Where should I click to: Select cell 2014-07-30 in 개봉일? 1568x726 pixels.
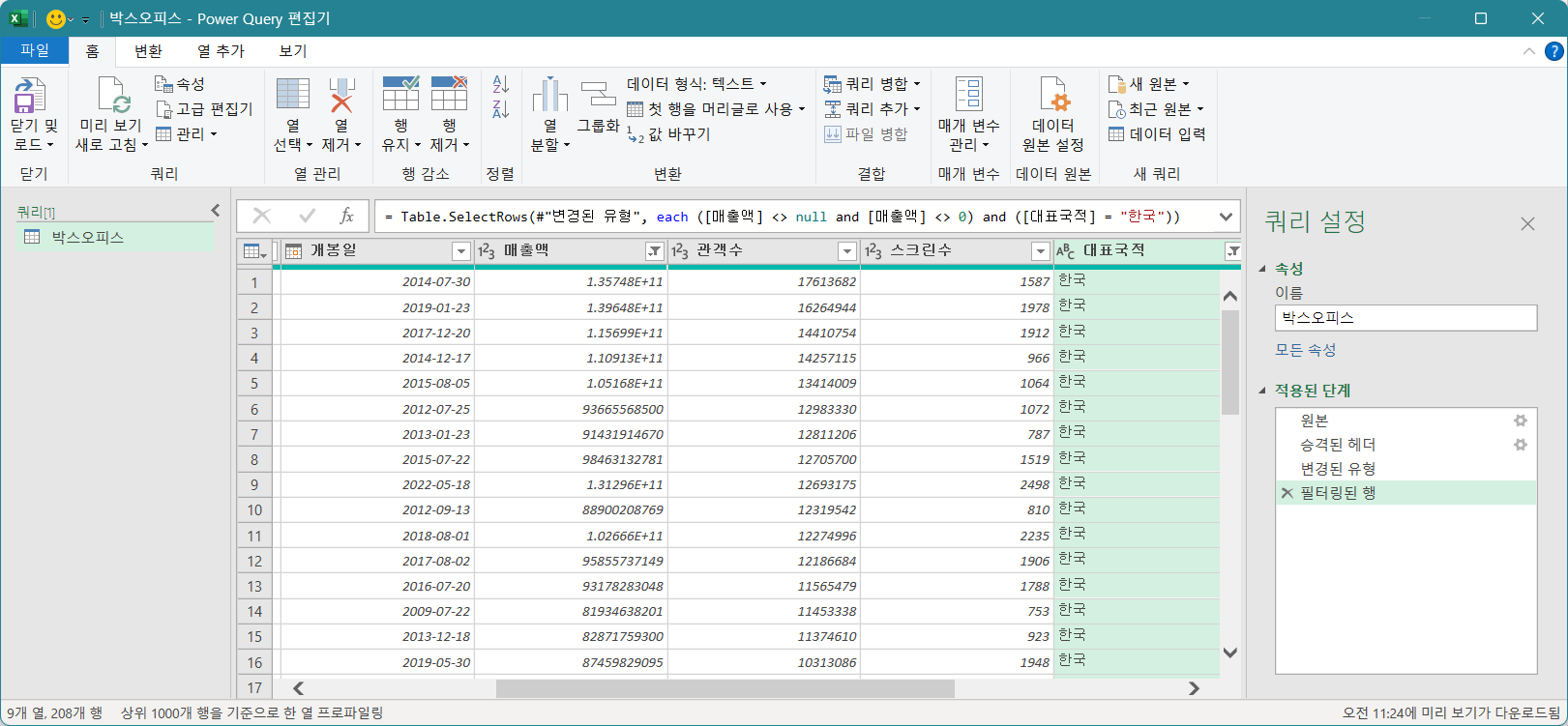point(377,282)
